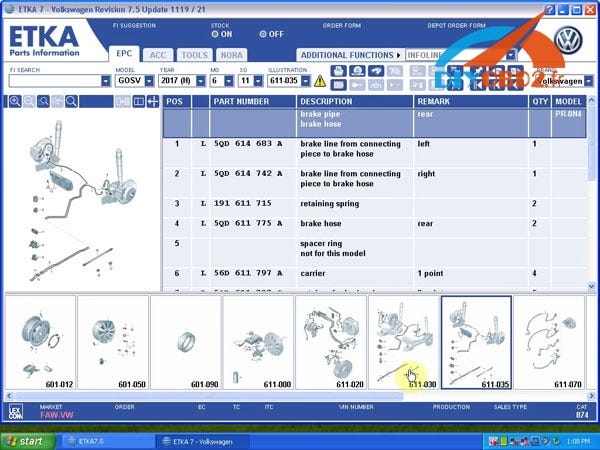
Task: Select the stock OFF radio button
Action: (x=262, y=34)
